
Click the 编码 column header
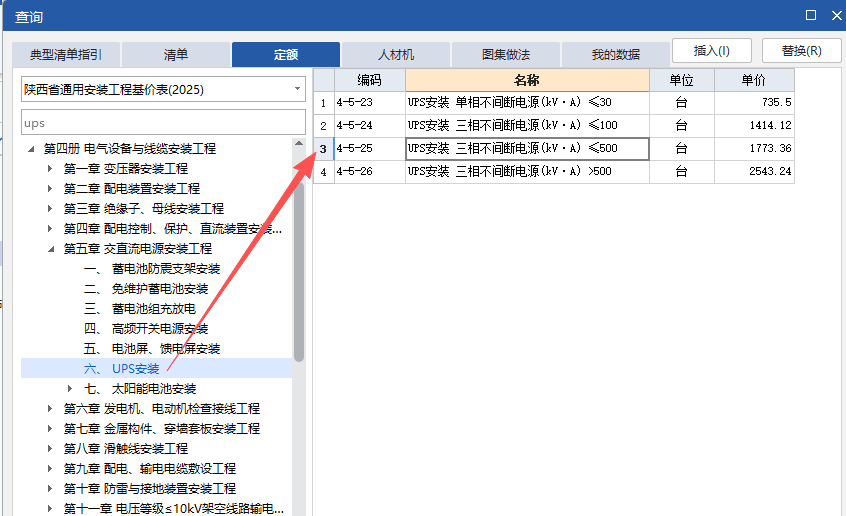370,80
